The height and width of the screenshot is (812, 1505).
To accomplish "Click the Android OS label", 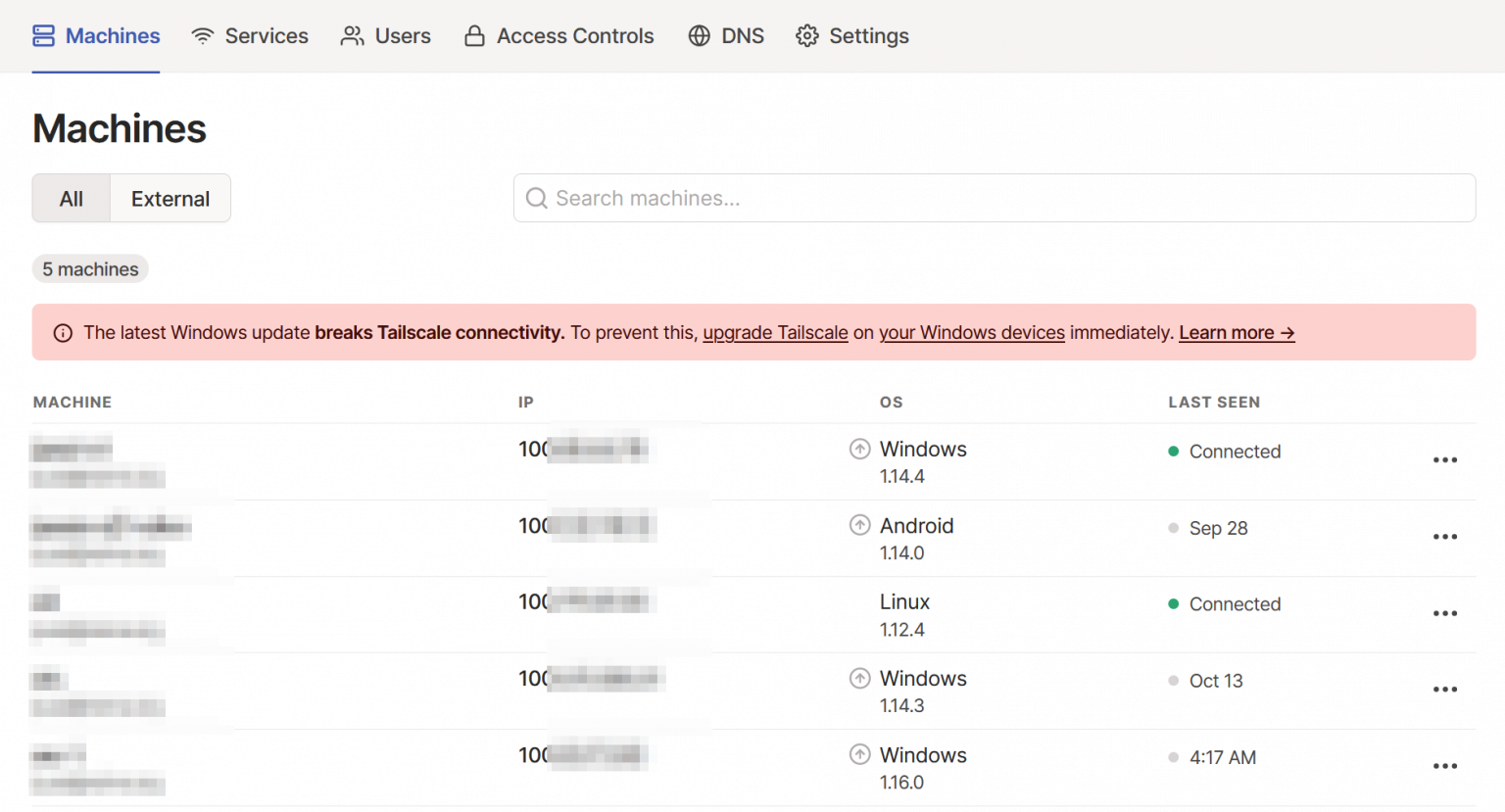I will (x=916, y=525).
